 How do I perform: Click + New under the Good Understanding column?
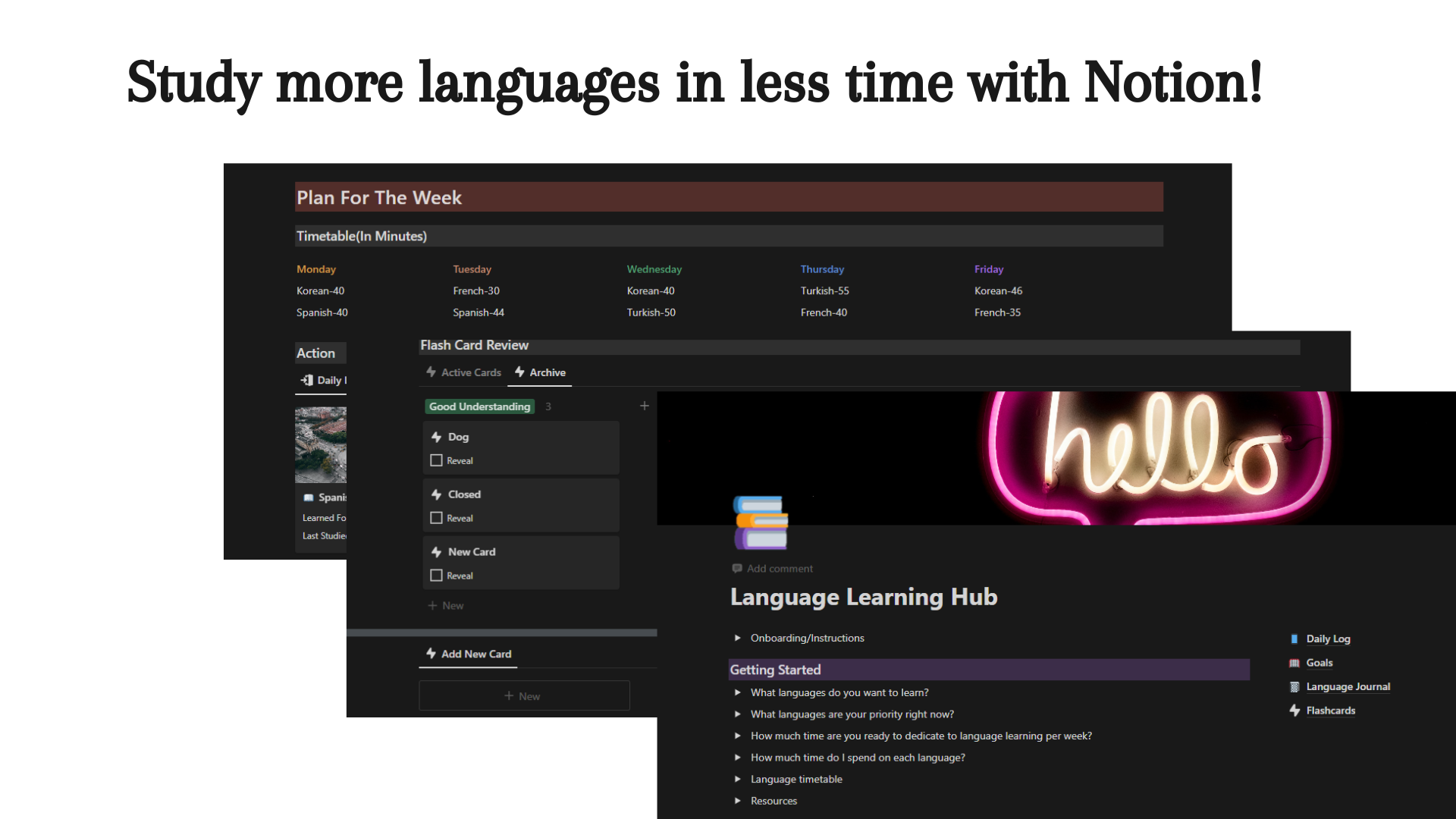446,605
